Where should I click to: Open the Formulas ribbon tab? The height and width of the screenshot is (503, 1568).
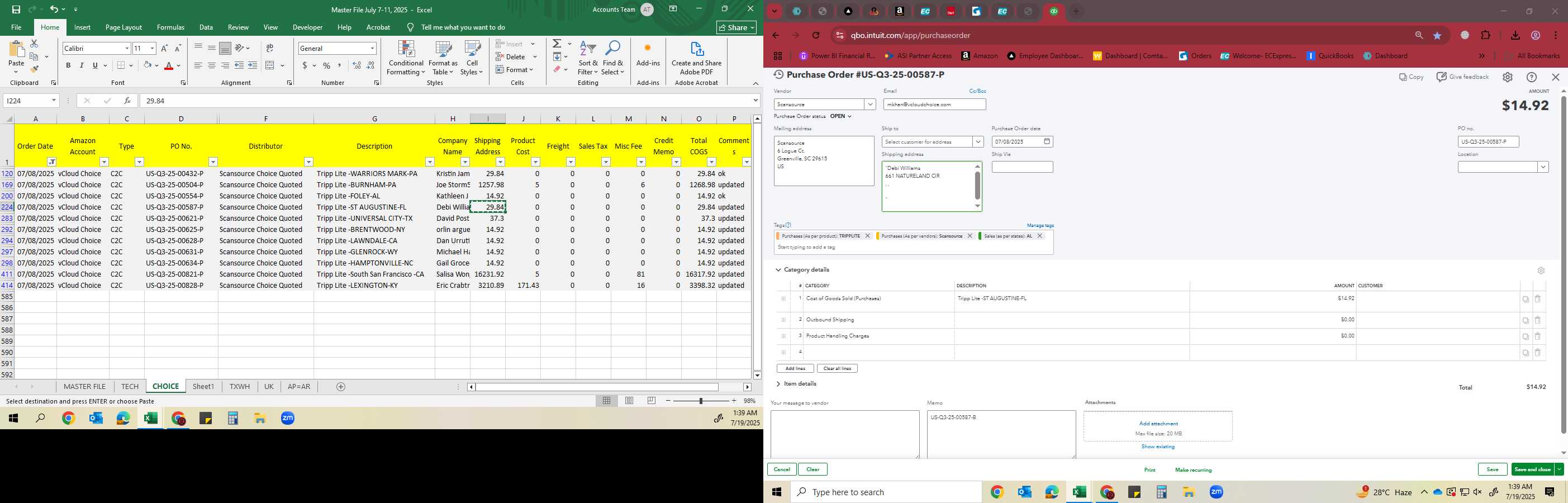click(x=170, y=27)
